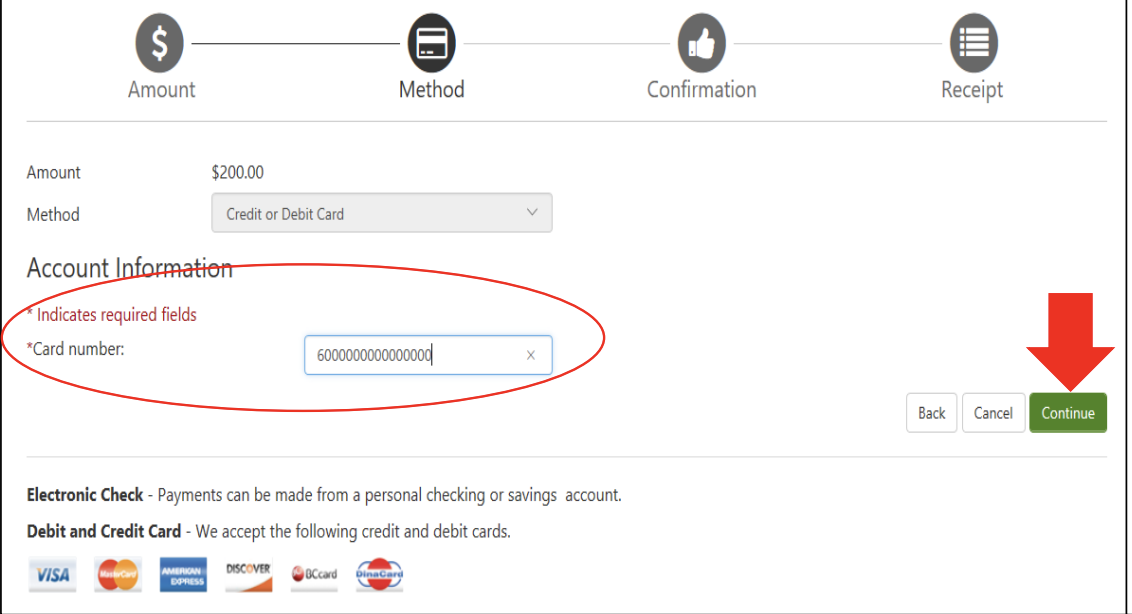The image size is (1132, 614).
Task: Click the dollar sign Amount step icon
Action: tap(160, 42)
